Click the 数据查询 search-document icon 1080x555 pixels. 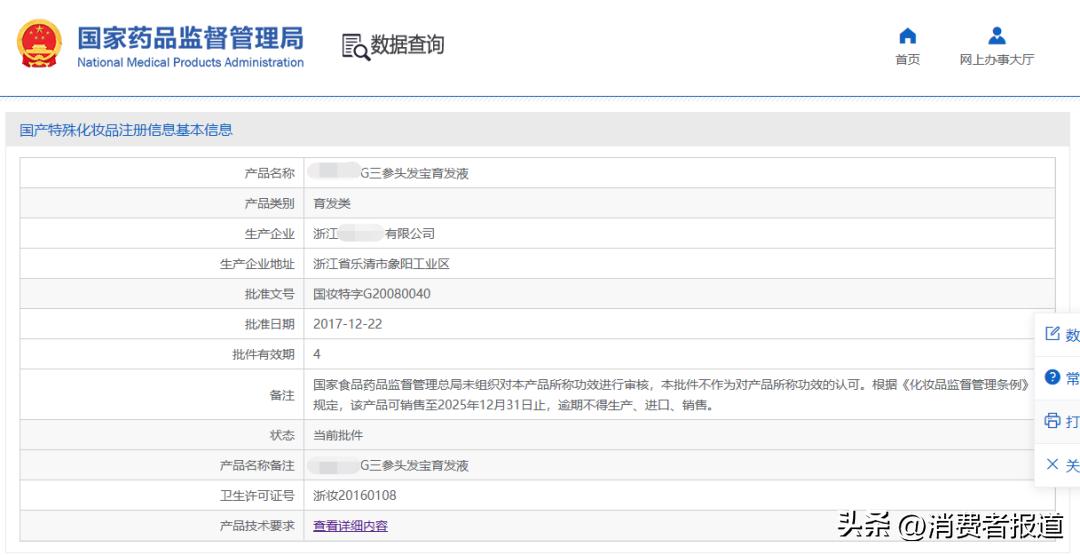tap(355, 46)
